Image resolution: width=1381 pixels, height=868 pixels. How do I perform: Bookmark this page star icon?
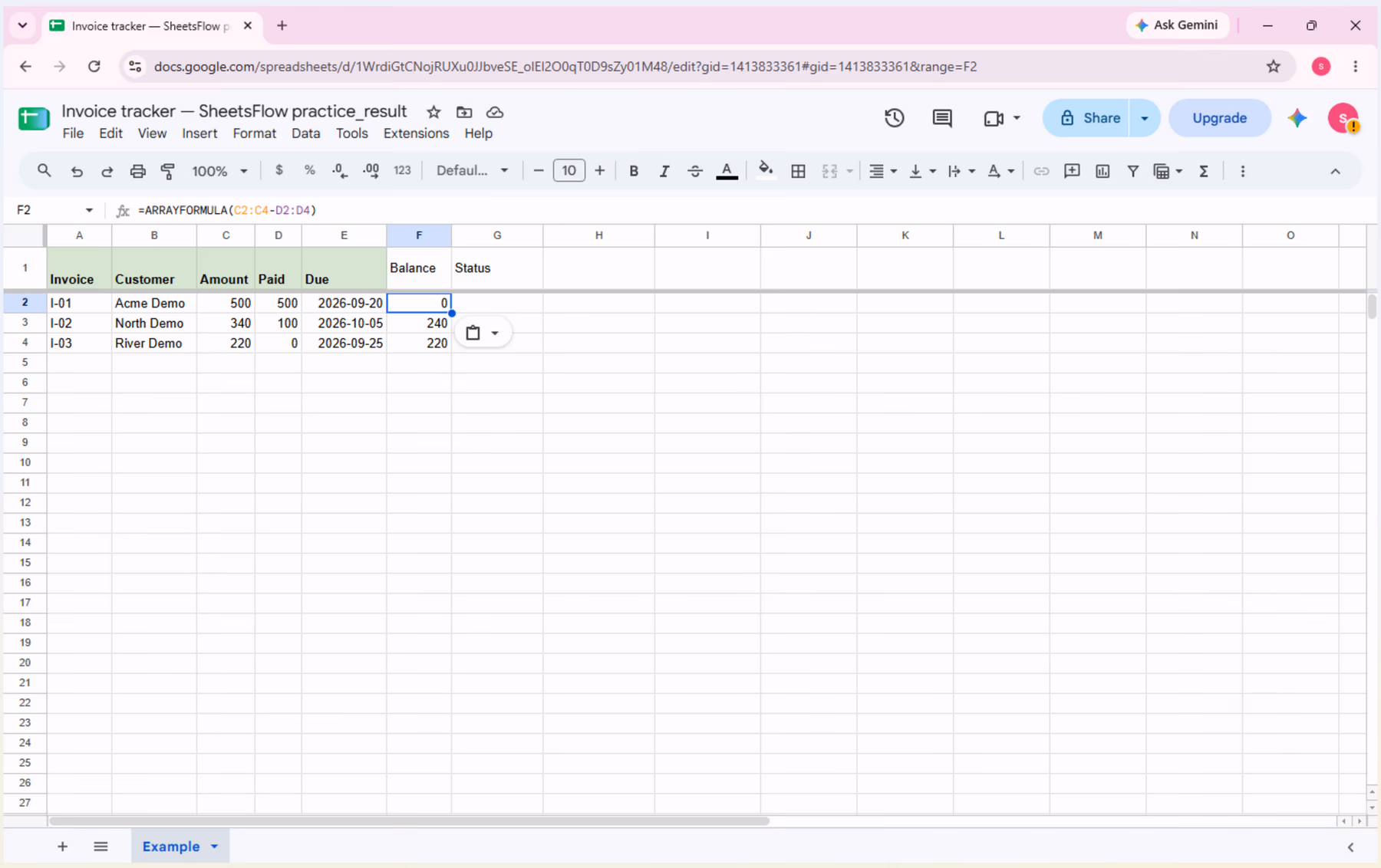click(x=1274, y=67)
